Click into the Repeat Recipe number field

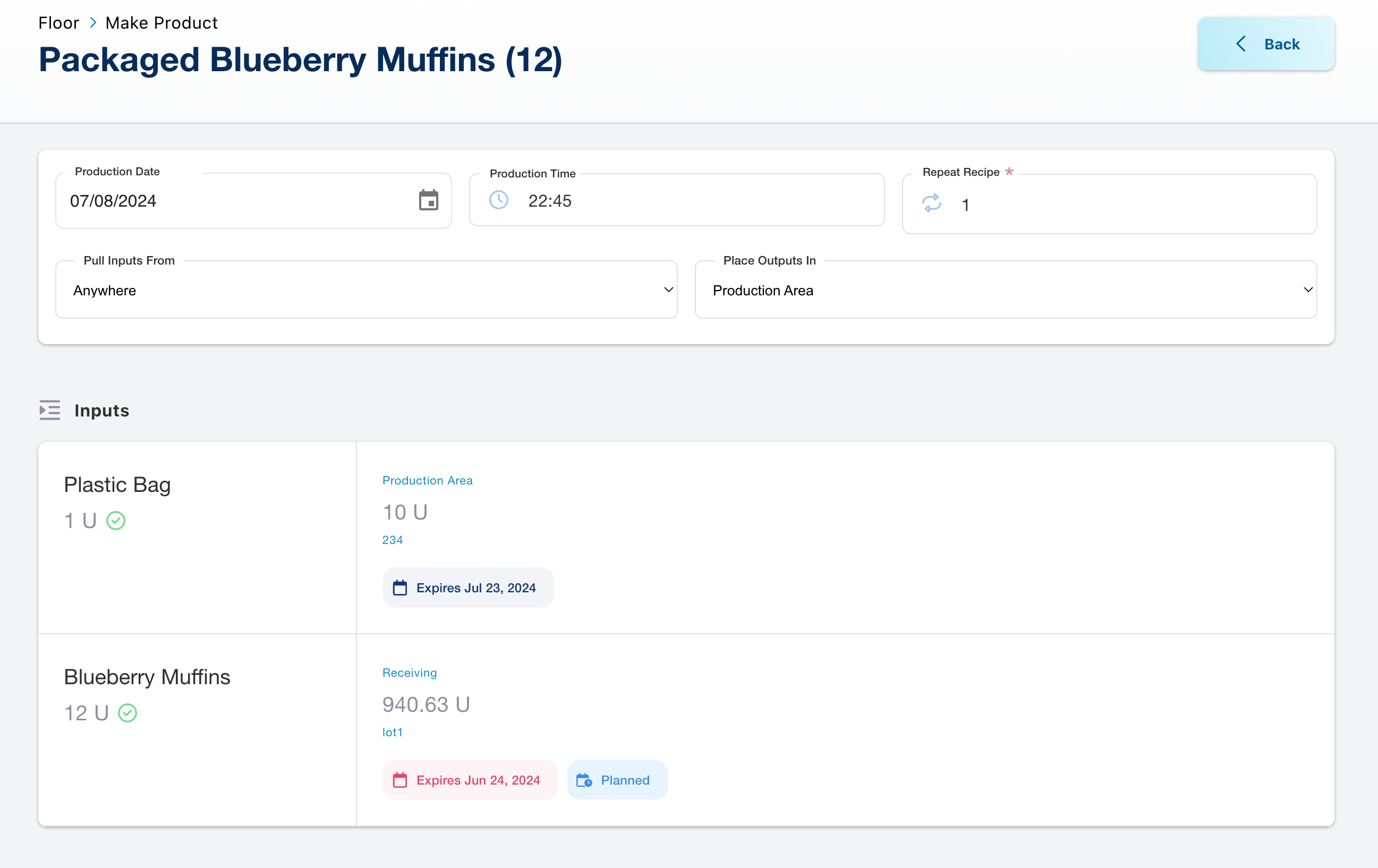[x=1121, y=205]
